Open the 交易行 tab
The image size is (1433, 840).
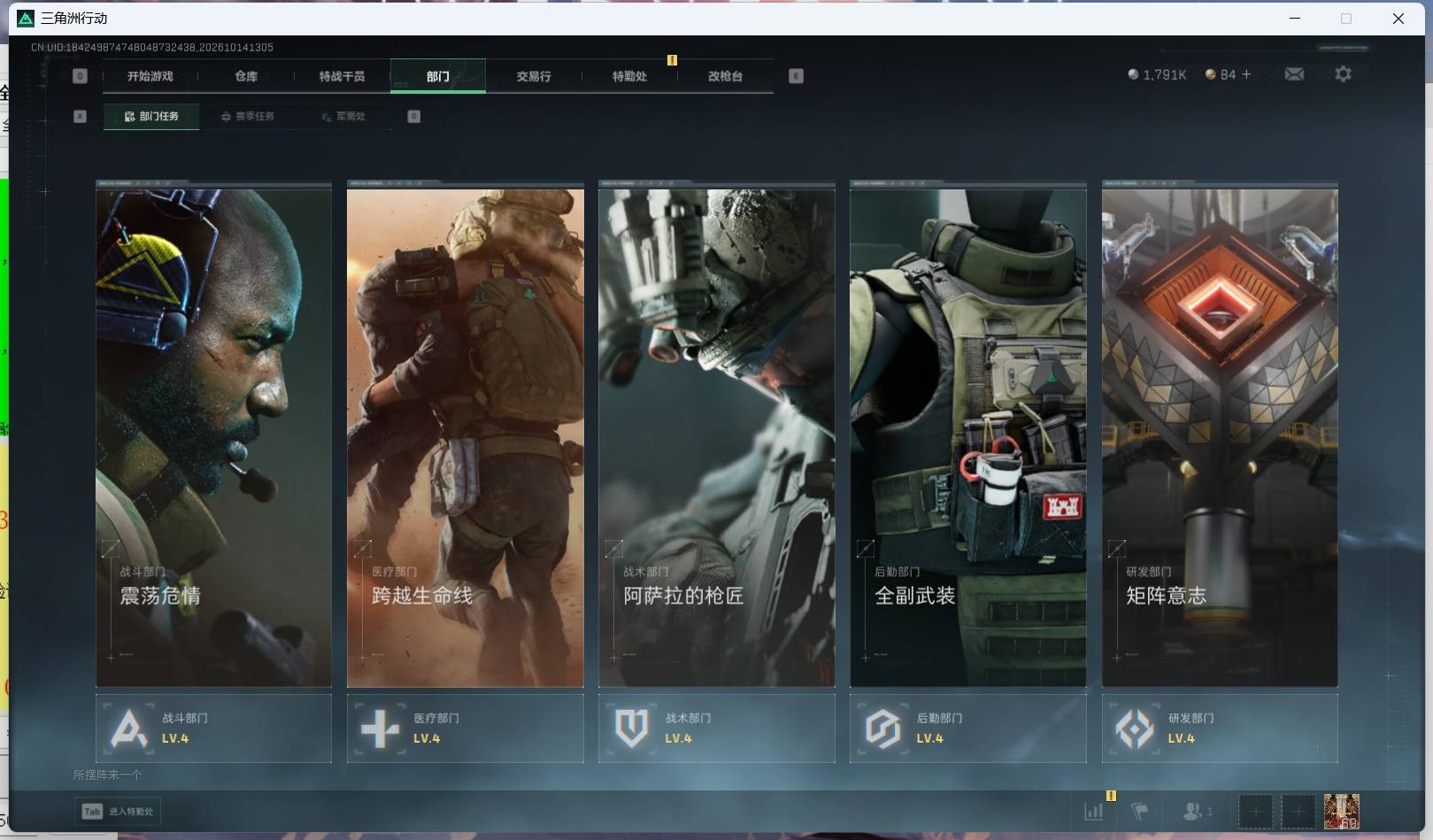click(x=534, y=76)
